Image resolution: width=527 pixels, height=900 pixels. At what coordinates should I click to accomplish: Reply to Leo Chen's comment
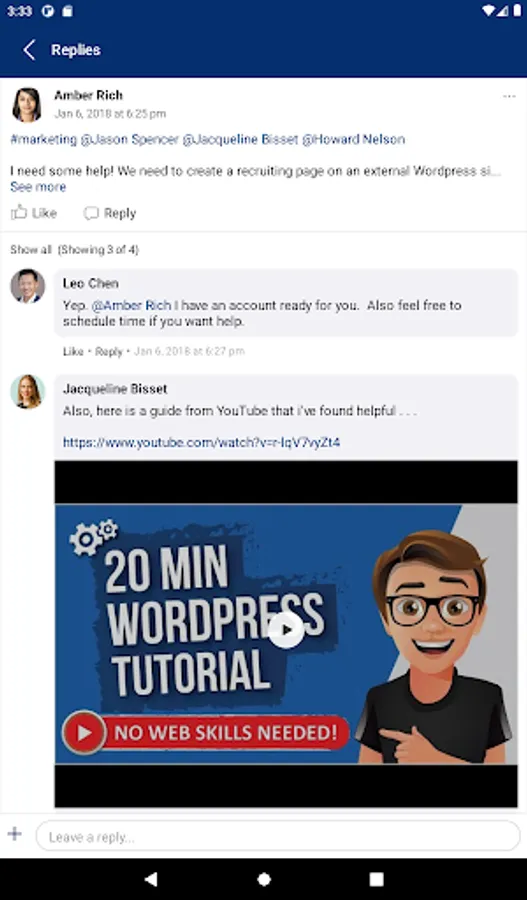(x=108, y=351)
